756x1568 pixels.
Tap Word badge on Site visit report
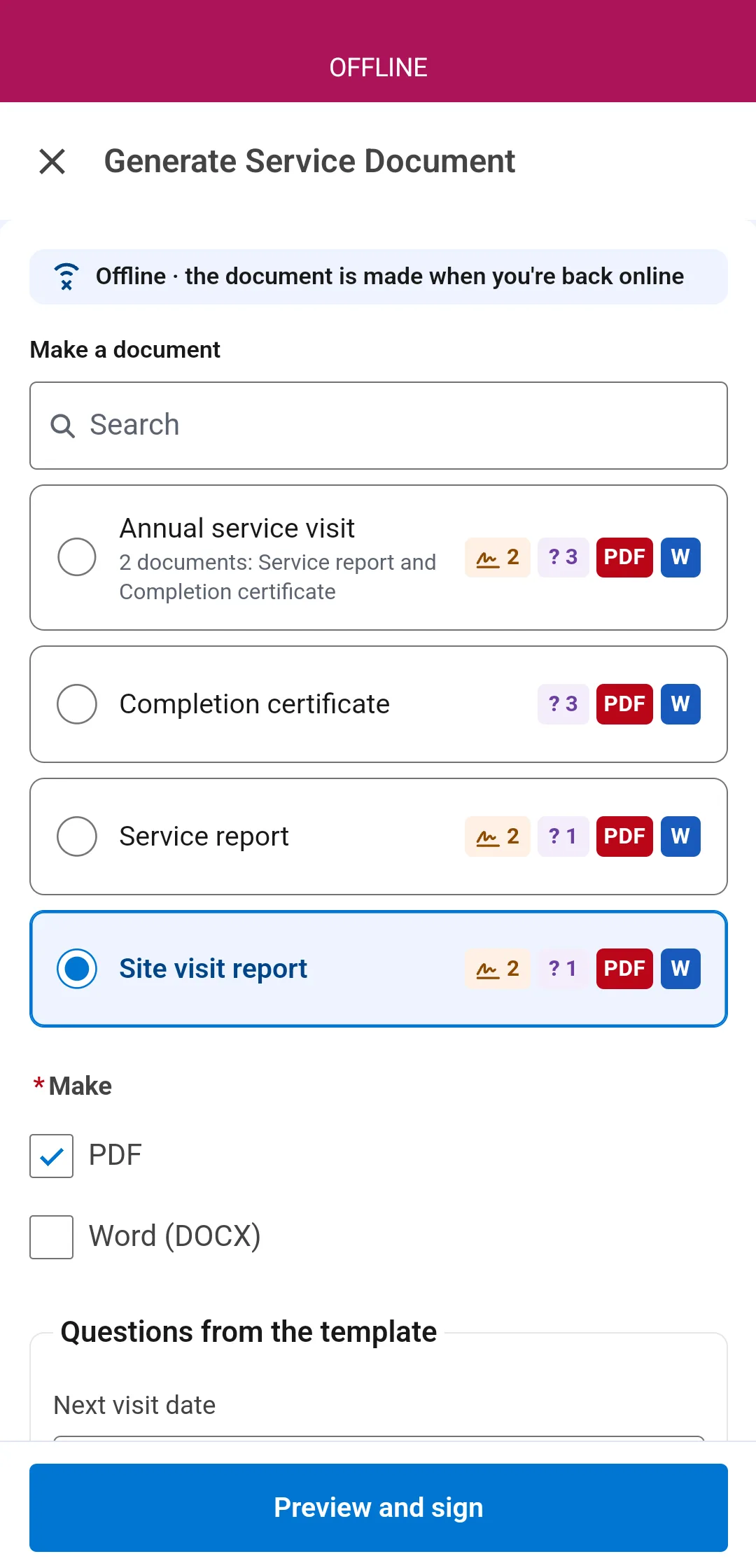[680, 969]
